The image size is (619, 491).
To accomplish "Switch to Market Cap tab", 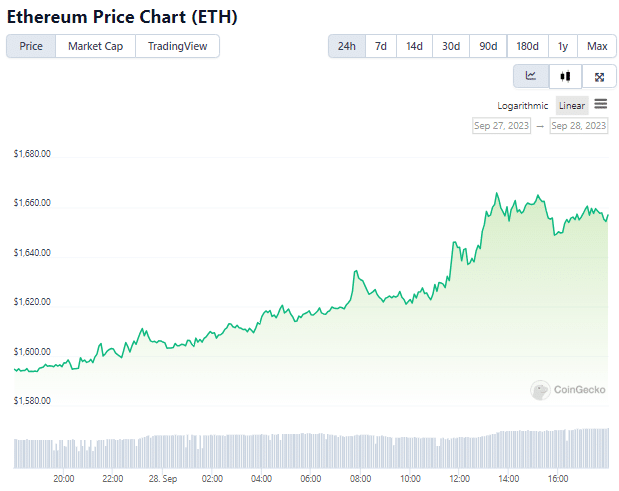I will 96,47.
